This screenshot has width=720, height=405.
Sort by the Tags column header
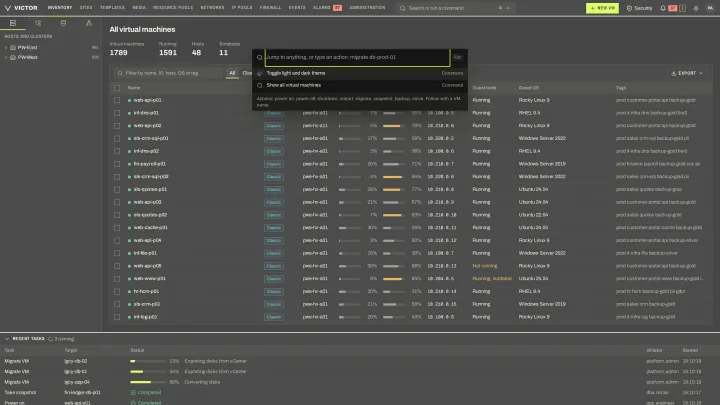(x=621, y=88)
